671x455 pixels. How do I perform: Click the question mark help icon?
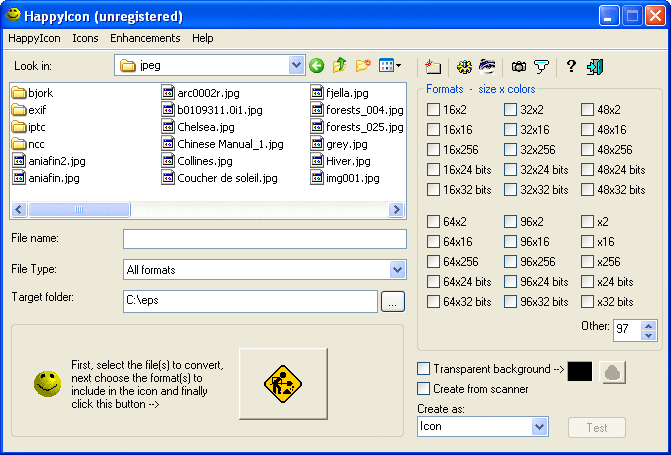pyautogui.click(x=571, y=67)
